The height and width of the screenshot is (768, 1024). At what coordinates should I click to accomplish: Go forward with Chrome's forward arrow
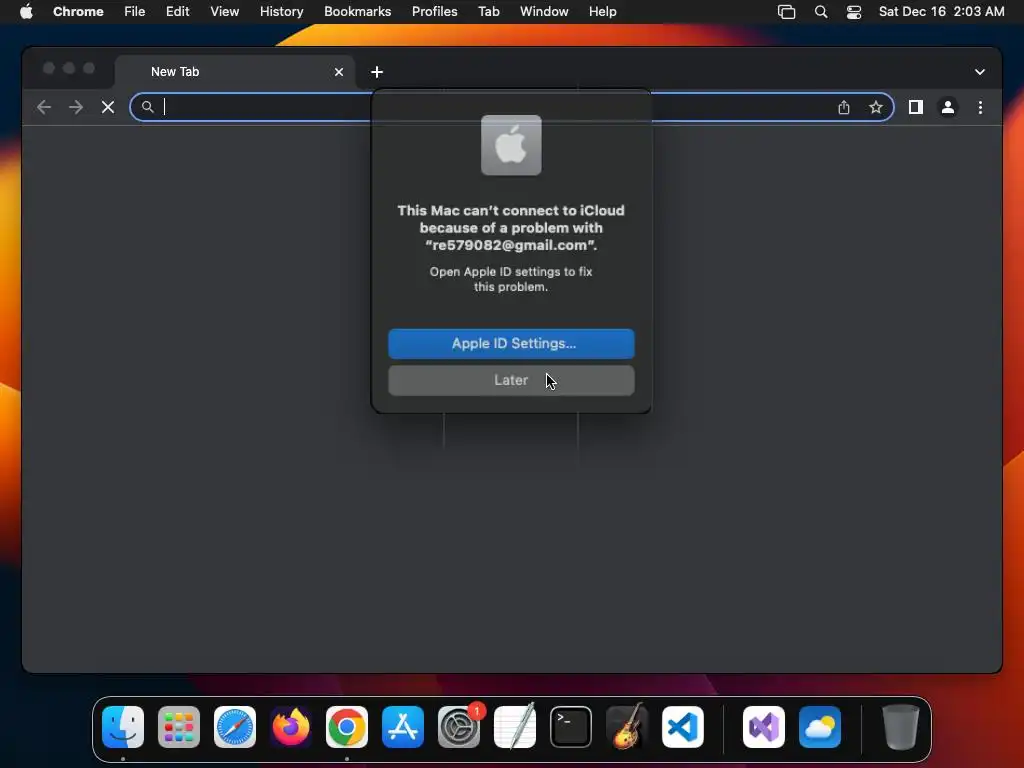[76, 107]
